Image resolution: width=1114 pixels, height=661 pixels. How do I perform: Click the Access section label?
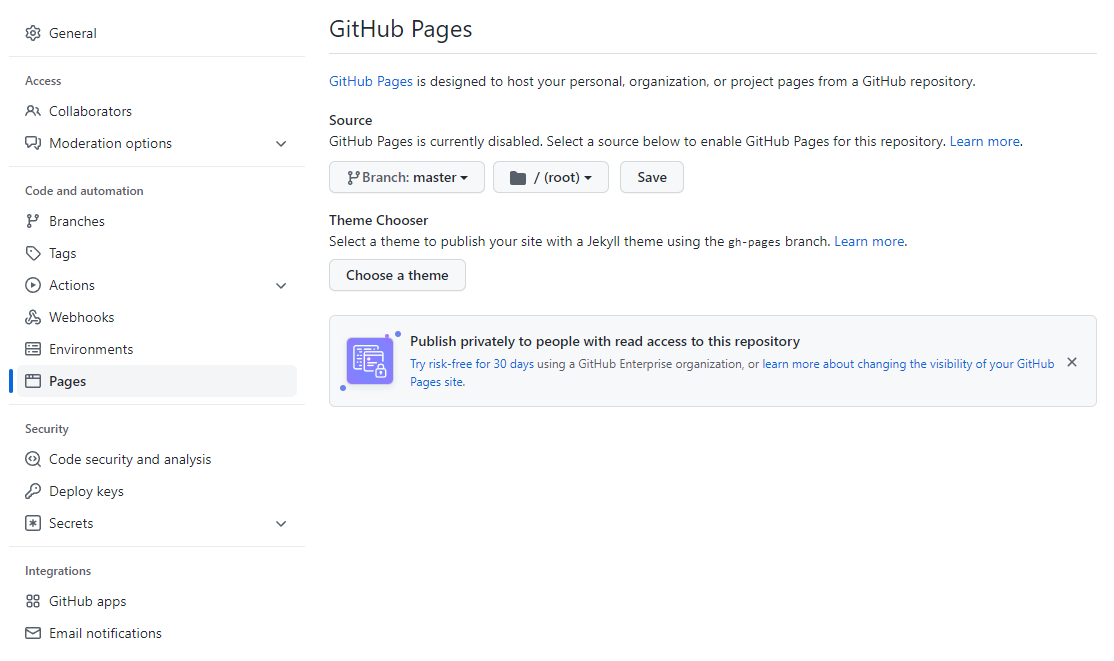click(x=43, y=81)
